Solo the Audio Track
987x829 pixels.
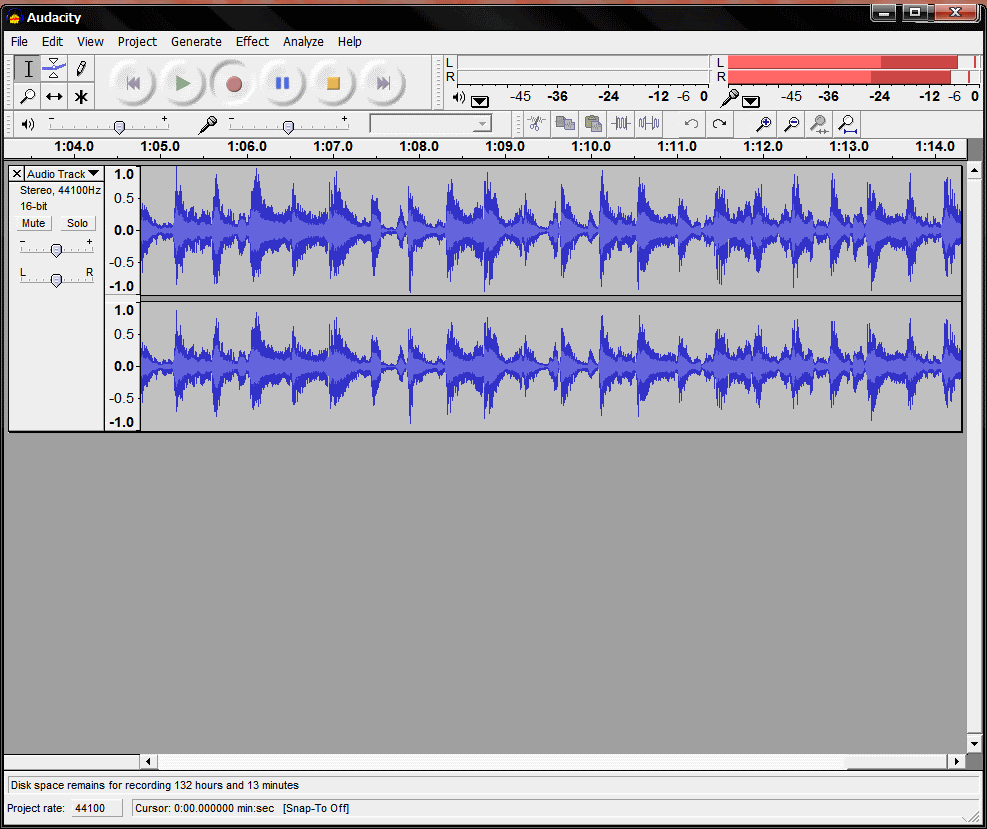point(77,223)
